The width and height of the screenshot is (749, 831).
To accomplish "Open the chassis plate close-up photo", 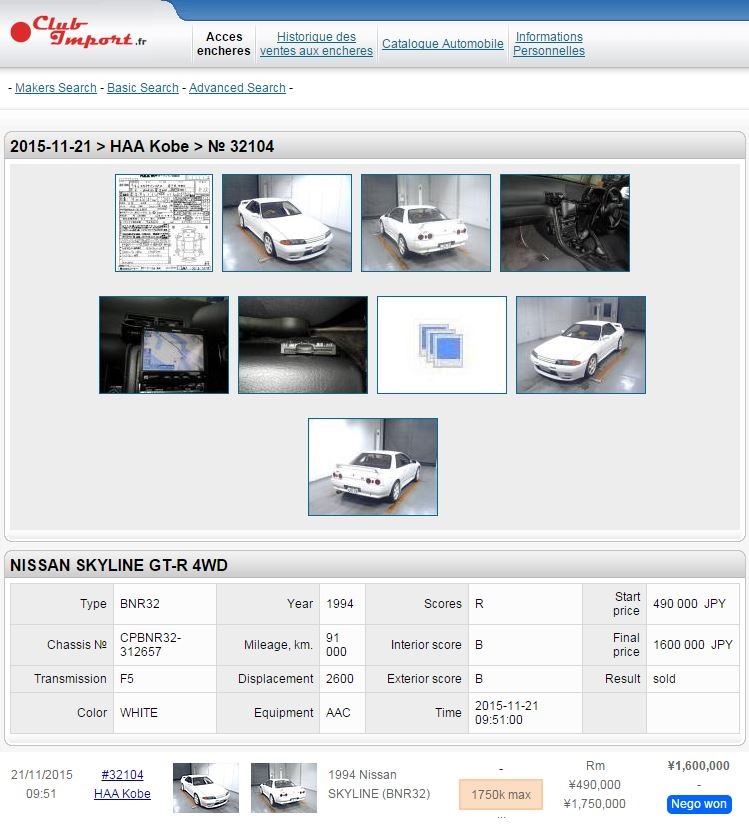I will (303, 345).
